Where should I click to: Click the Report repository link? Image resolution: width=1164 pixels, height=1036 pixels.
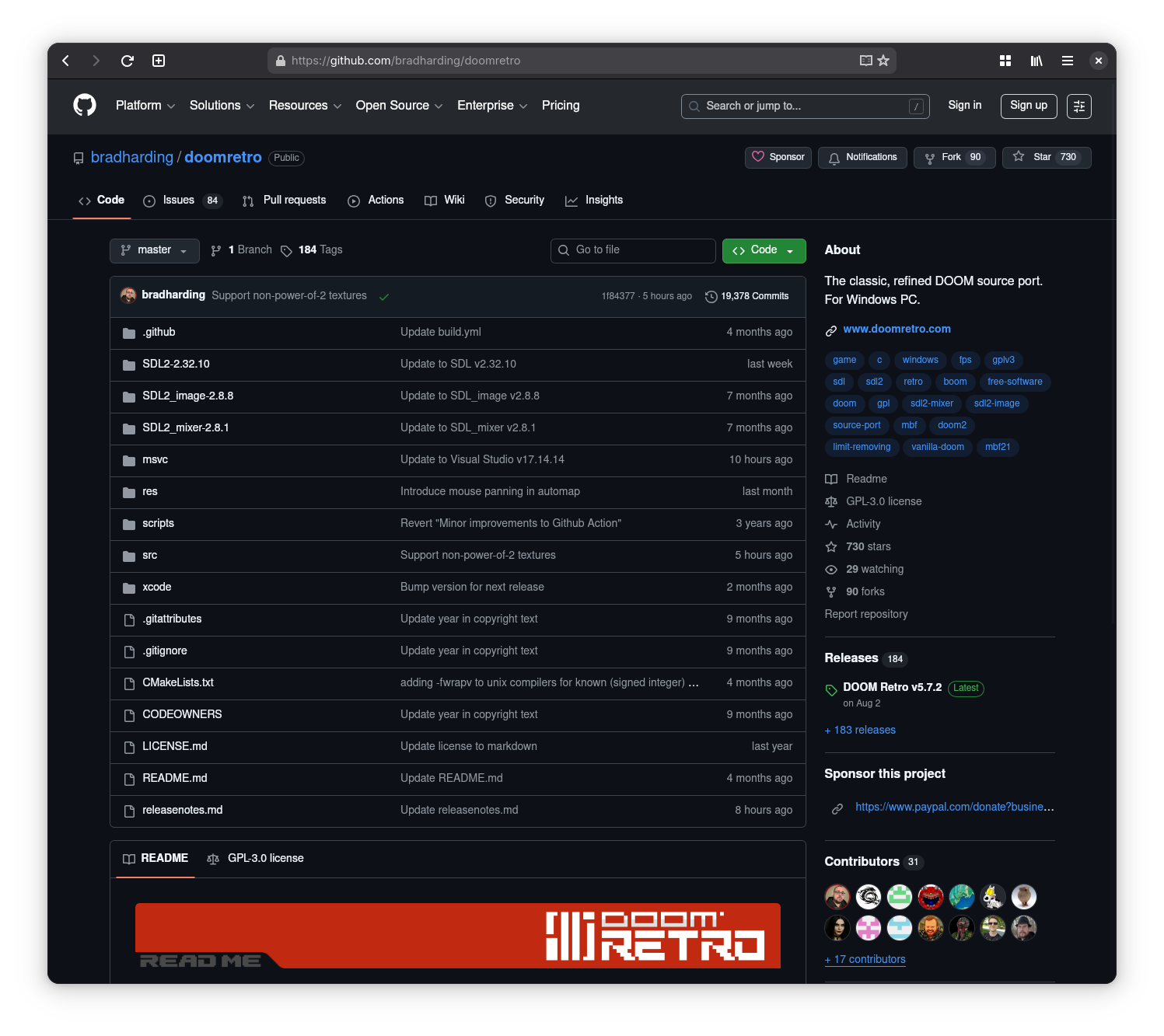pyautogui.click(x=866, y=615)
